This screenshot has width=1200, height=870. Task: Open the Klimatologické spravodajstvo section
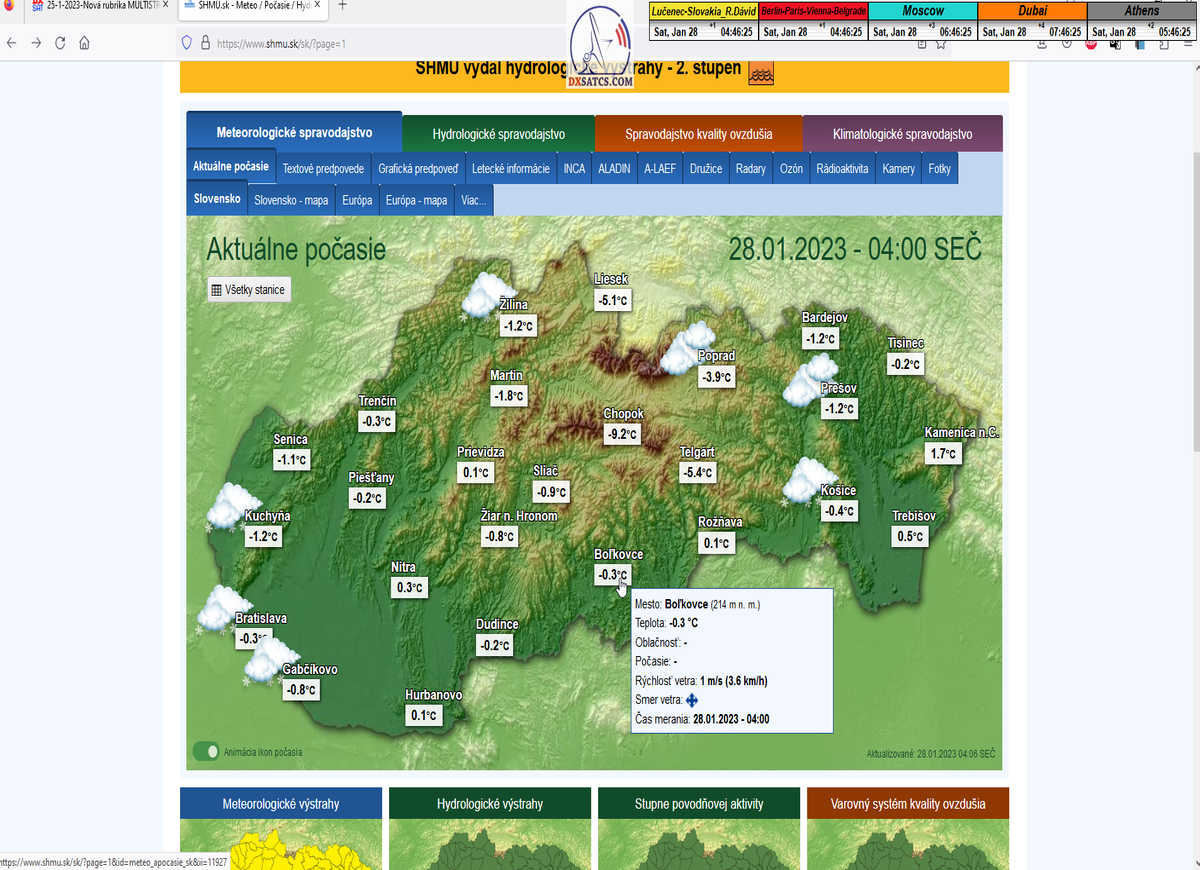tap(902, 134)
